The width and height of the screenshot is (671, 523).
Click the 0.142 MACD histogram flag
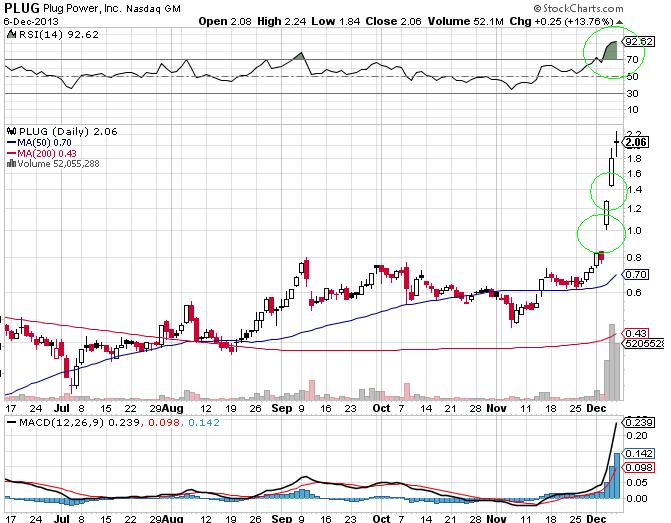click(639, 454)
